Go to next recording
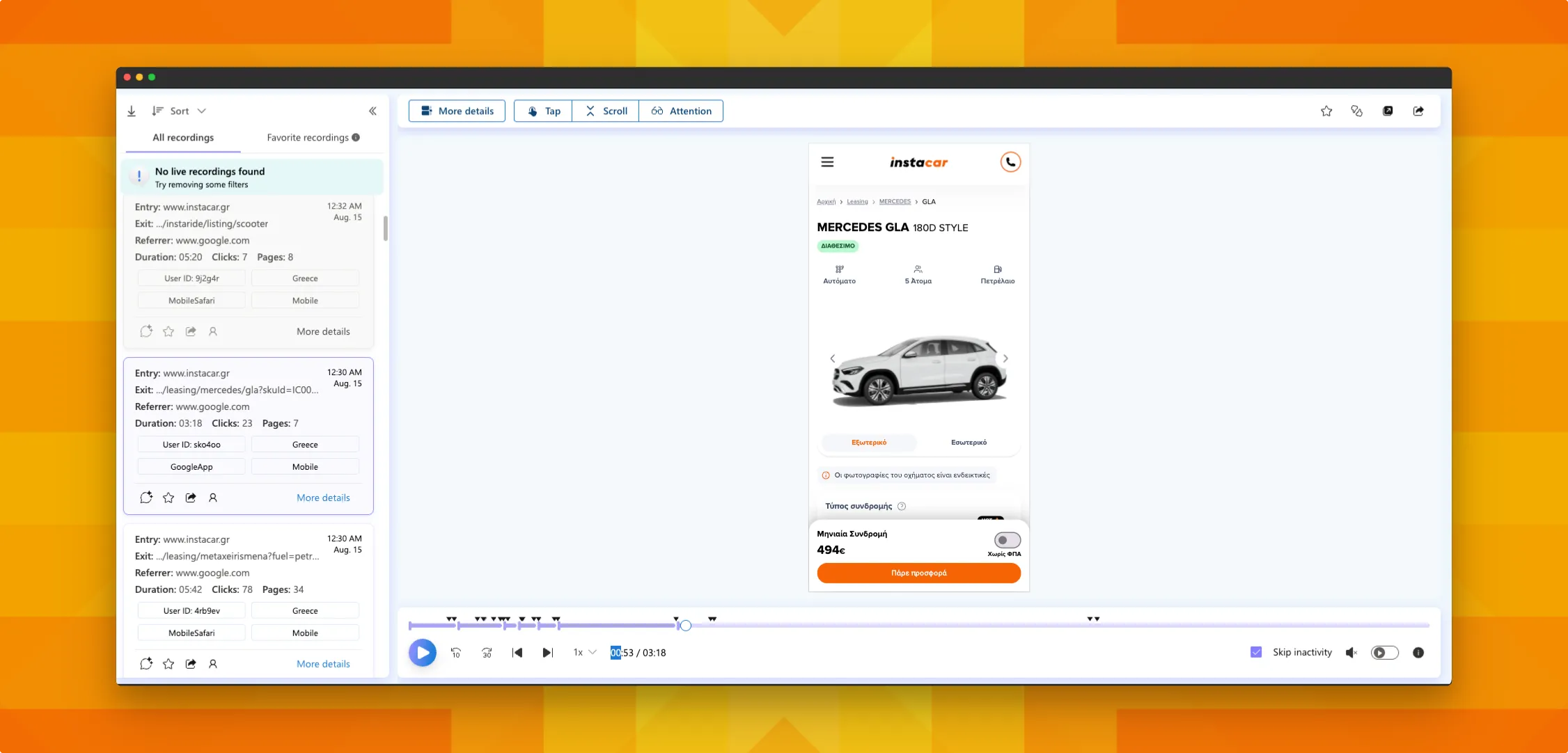The image size is (1568, 753). [548, 653]
